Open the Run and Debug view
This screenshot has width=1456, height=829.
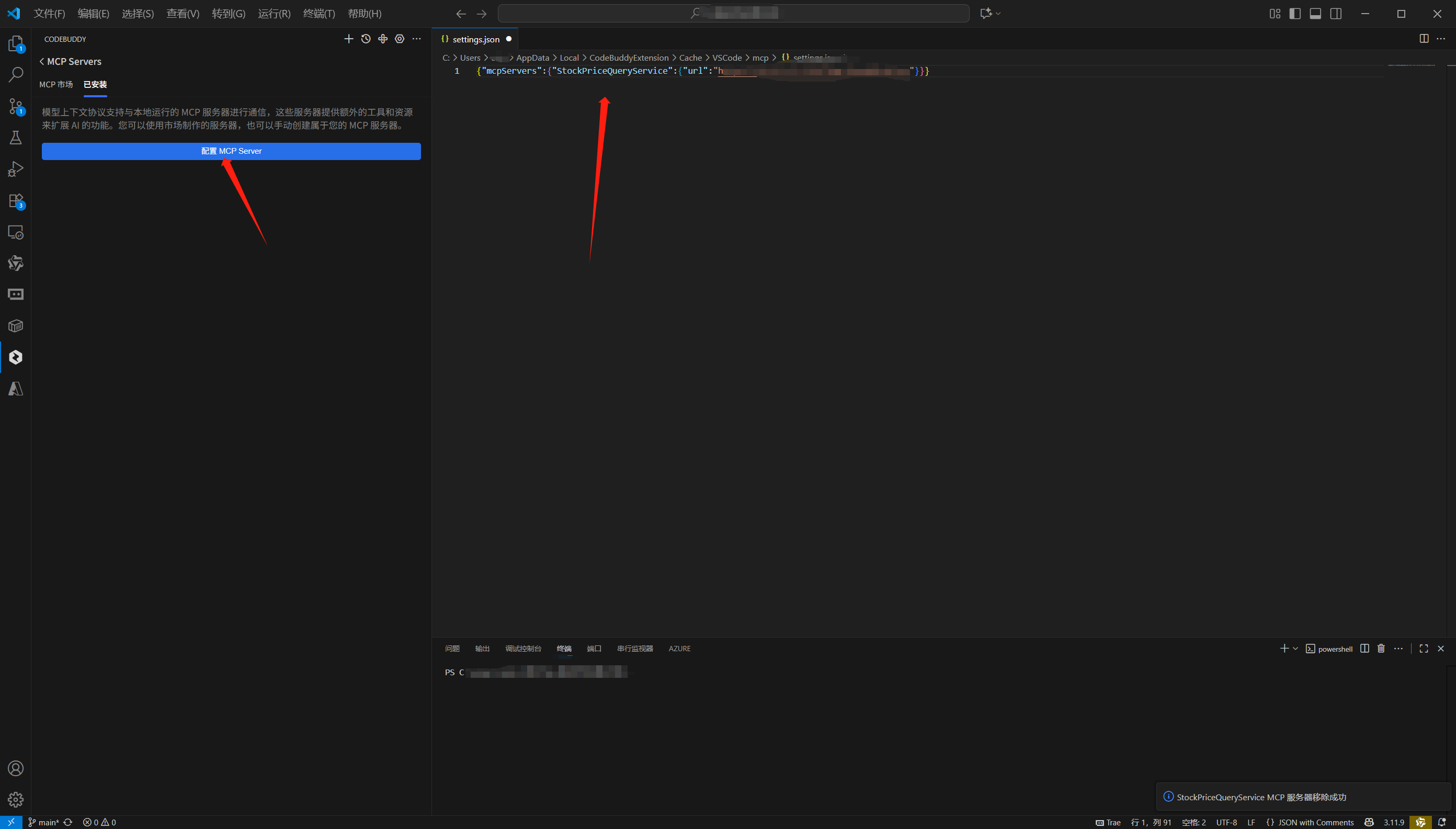(15, 169)
